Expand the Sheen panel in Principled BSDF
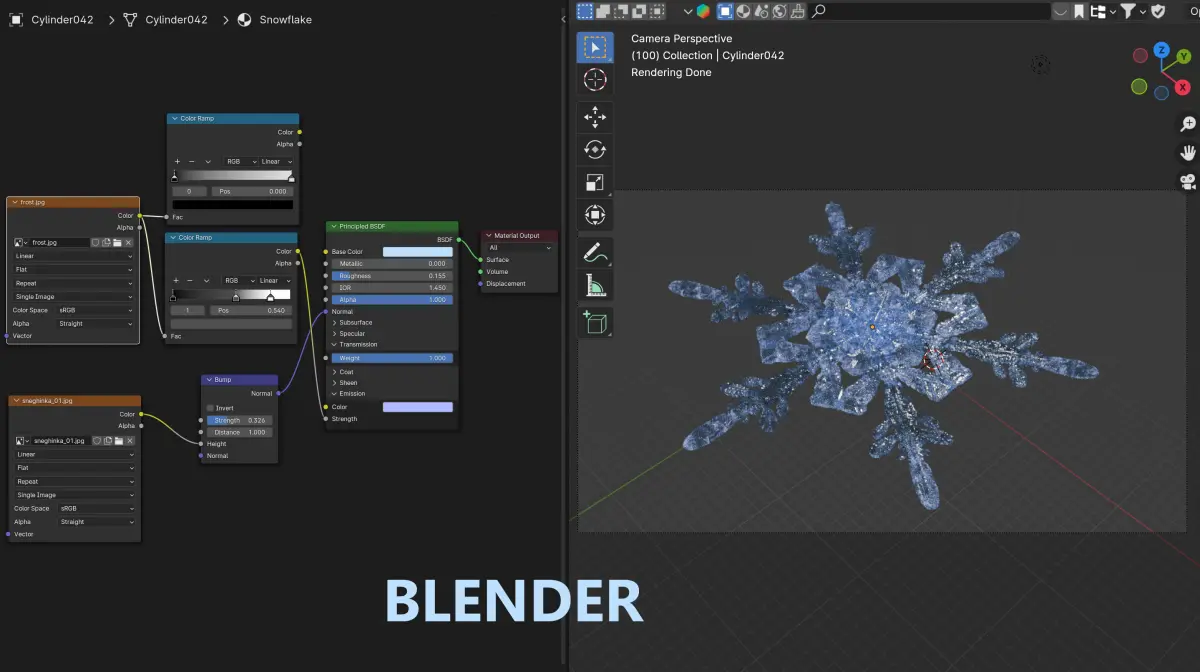Viewport: 1200px width, 672px height. [346, 382]
